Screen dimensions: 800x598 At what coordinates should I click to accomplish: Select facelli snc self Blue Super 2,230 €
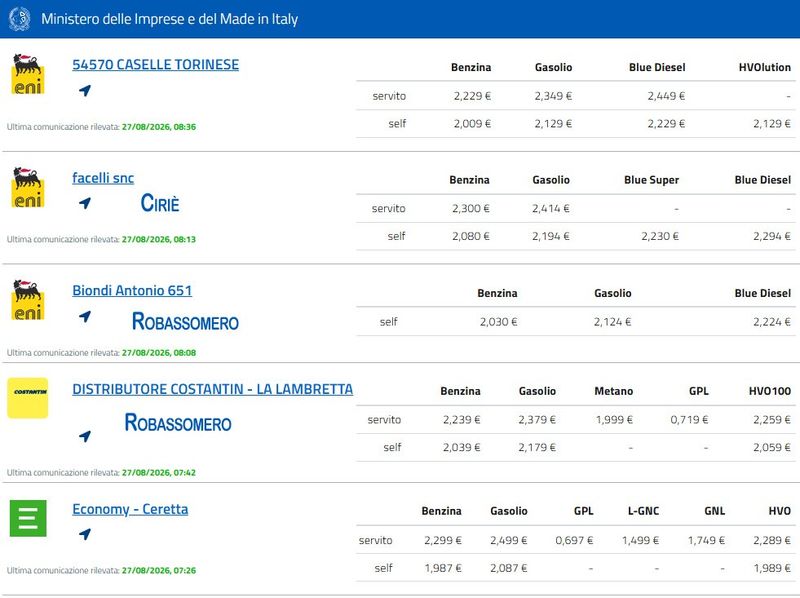pyautogui.click(x=660, y=236)
